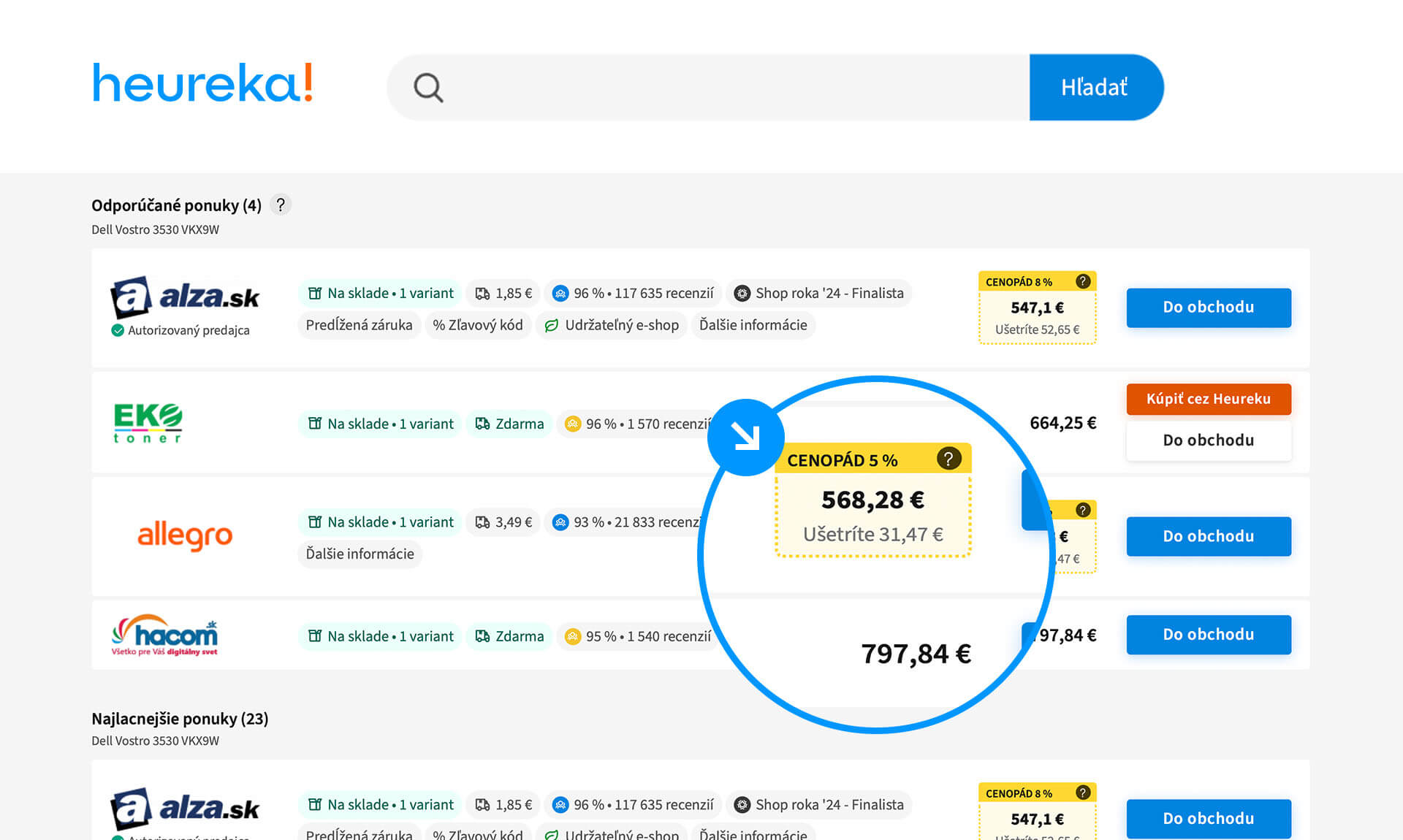Click Shop roka '24 Finalista in bottom alza.sk row
The image size is (1403, 840).
819,804
